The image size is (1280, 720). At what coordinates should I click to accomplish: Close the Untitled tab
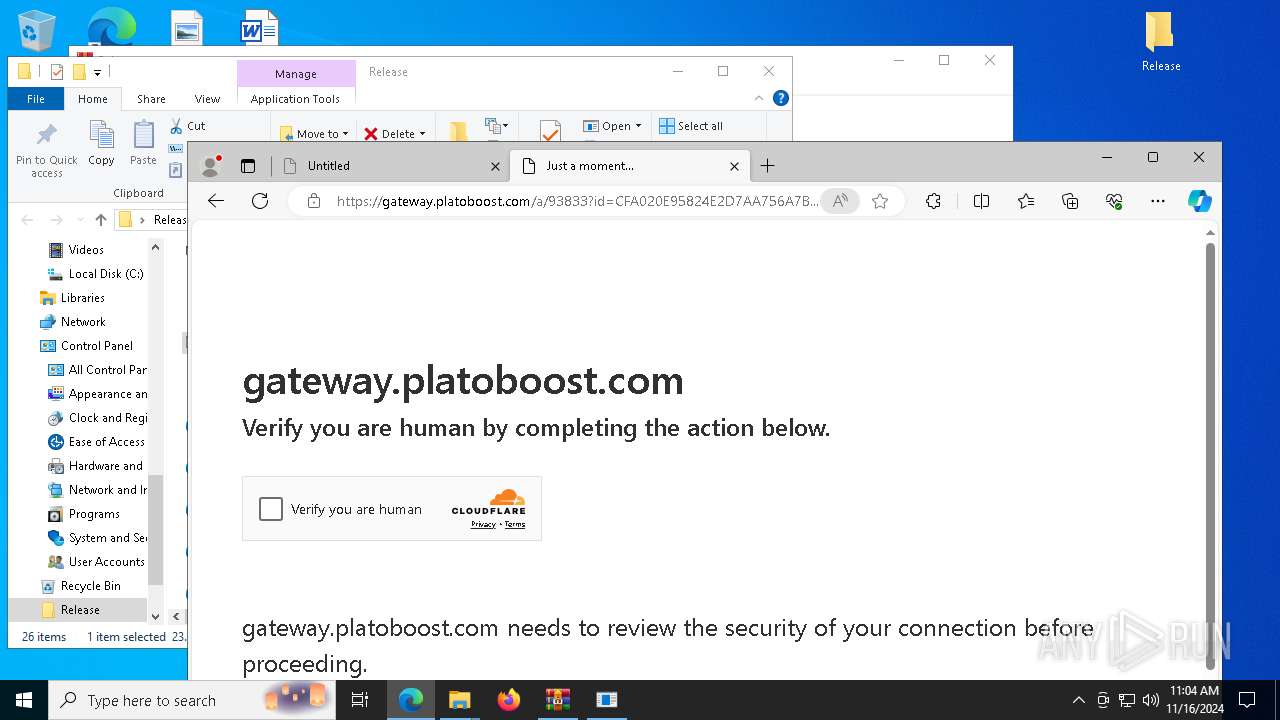pyautogui.click(x=496, y=166)
